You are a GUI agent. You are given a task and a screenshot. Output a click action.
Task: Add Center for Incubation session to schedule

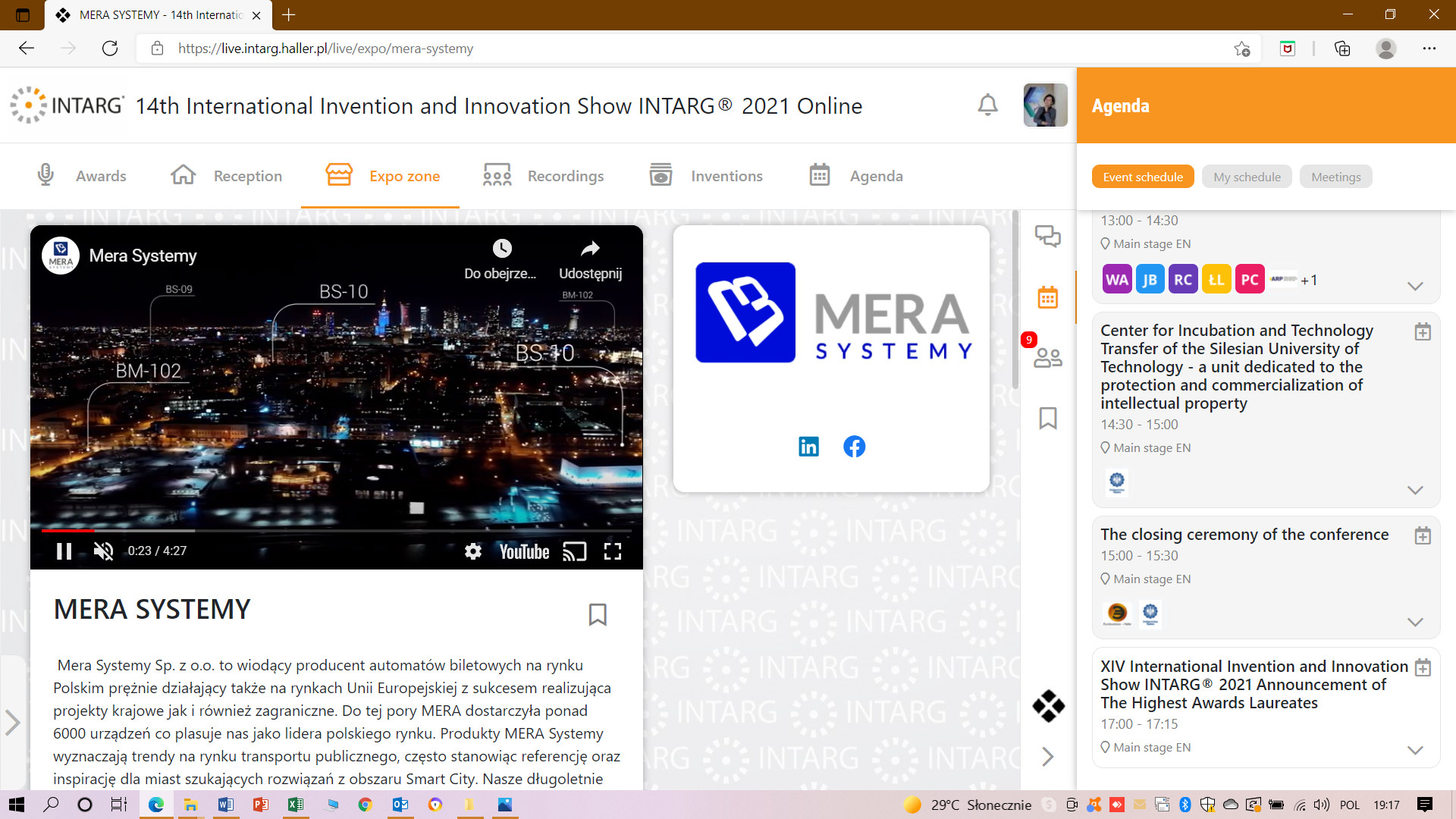(x=1423, y=331)
